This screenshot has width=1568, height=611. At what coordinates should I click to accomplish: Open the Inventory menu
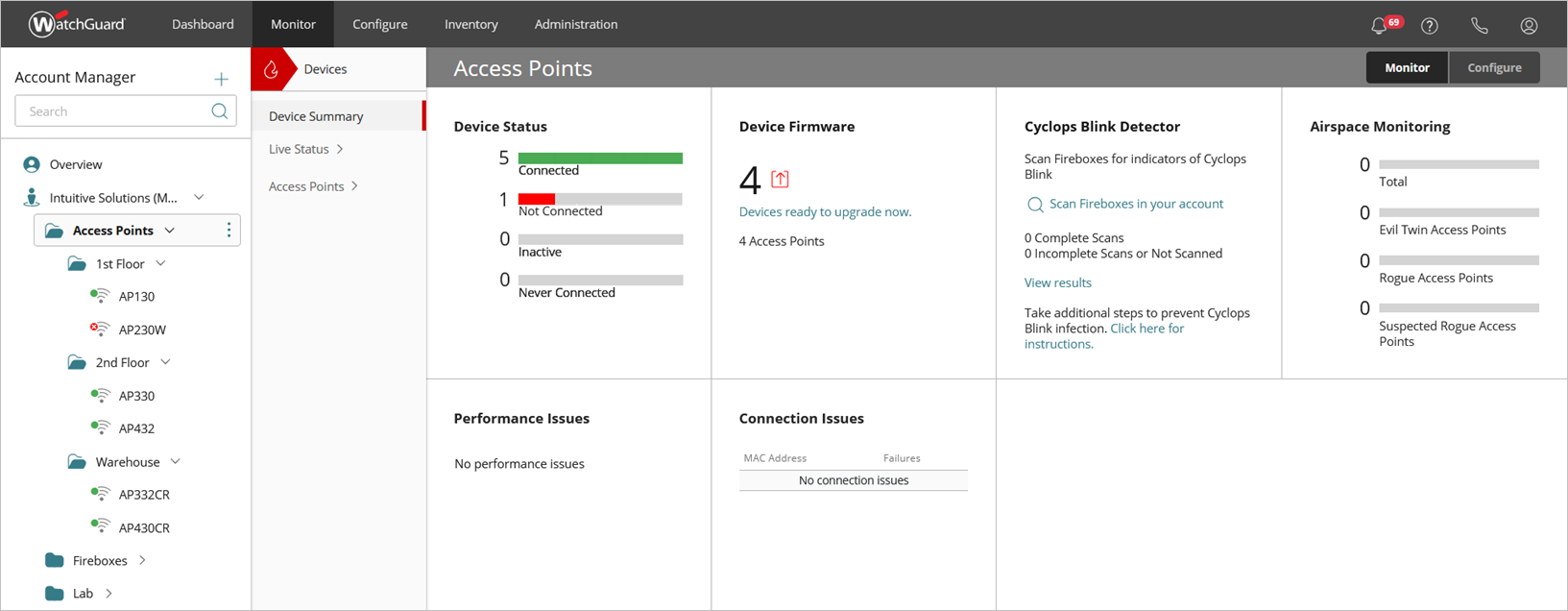[x=470, y=24]
